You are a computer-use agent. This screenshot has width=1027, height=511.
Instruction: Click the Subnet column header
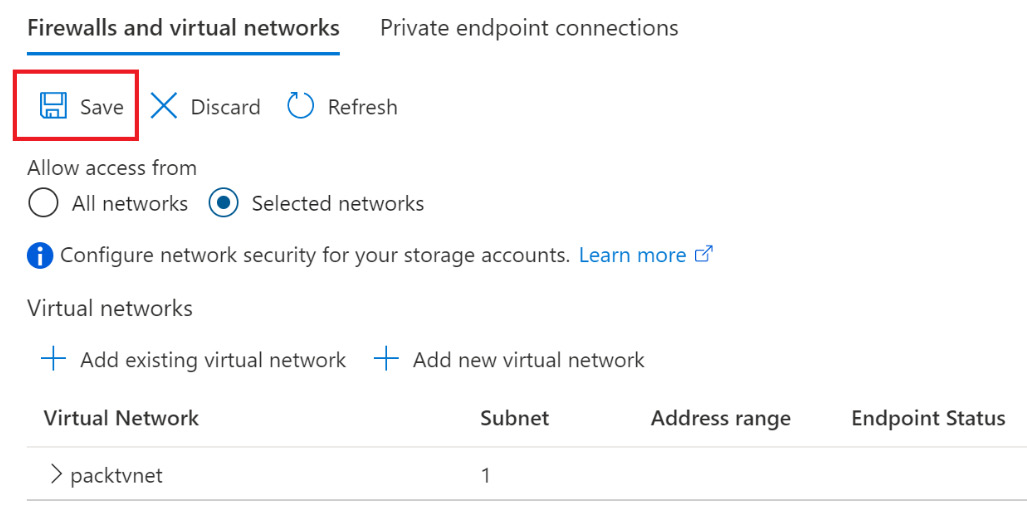click(x=514, y=418)
